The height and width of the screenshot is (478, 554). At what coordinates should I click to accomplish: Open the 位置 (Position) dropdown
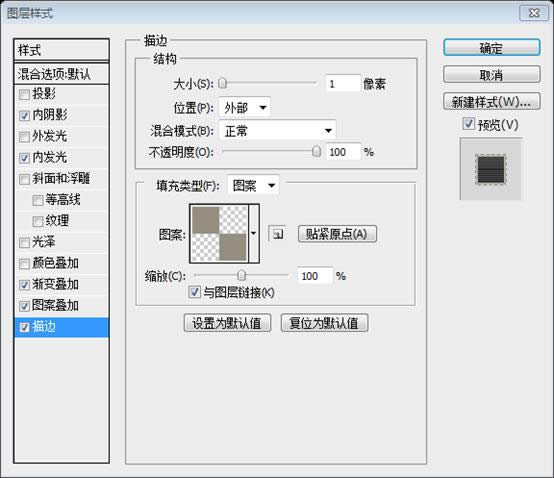coord(244,107)
